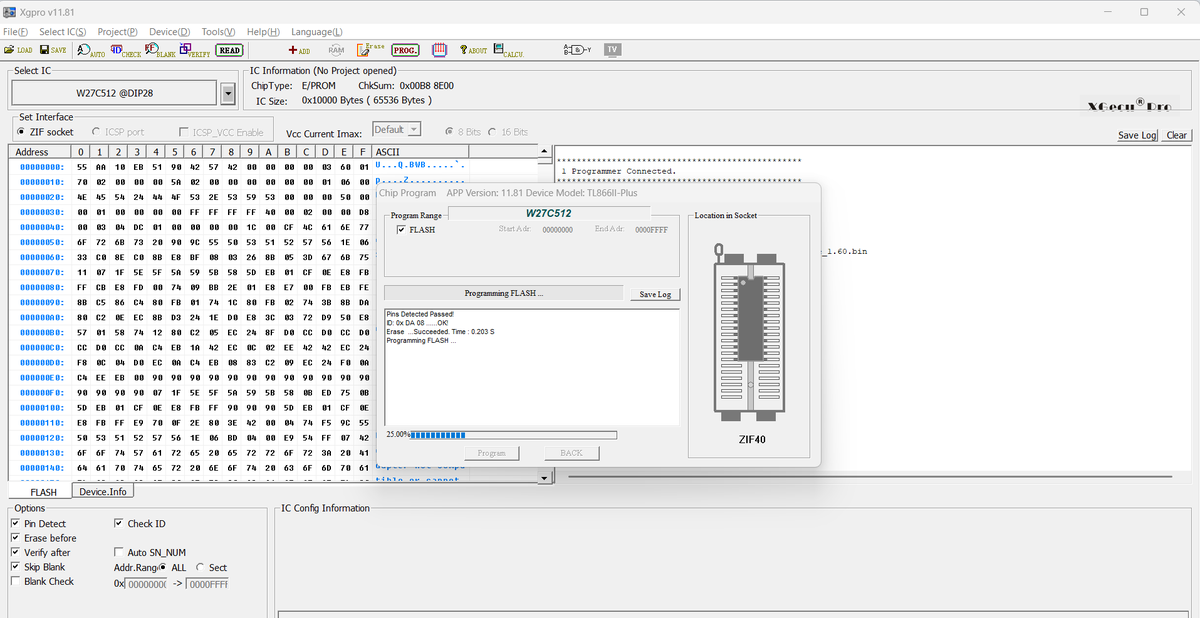Open the File menu
This screenshot has width=1200, height=618.
click(16, 32)
